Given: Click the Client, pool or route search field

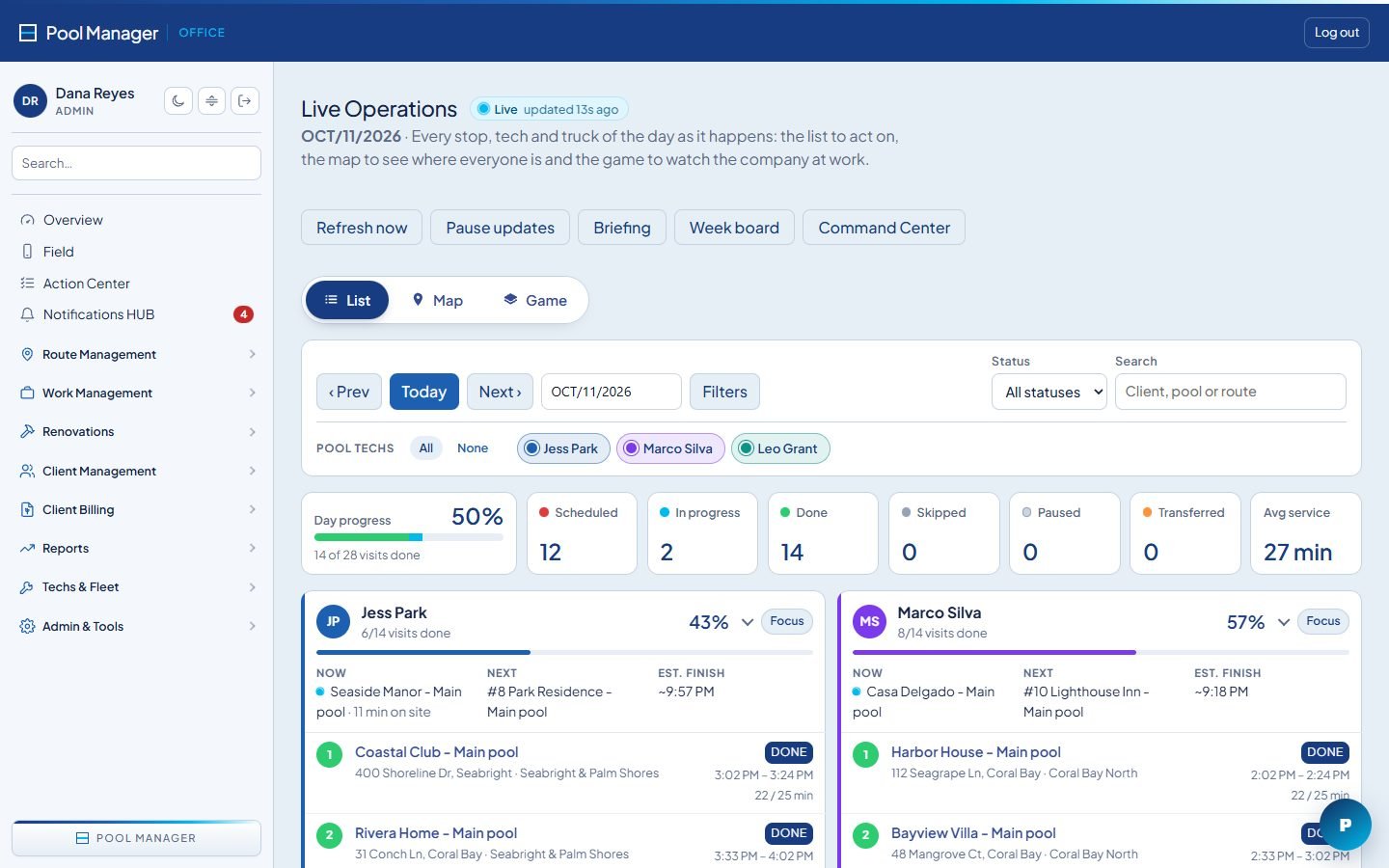Looking at the screenshot, I should pyautogui.click(x=1230, y=392).
